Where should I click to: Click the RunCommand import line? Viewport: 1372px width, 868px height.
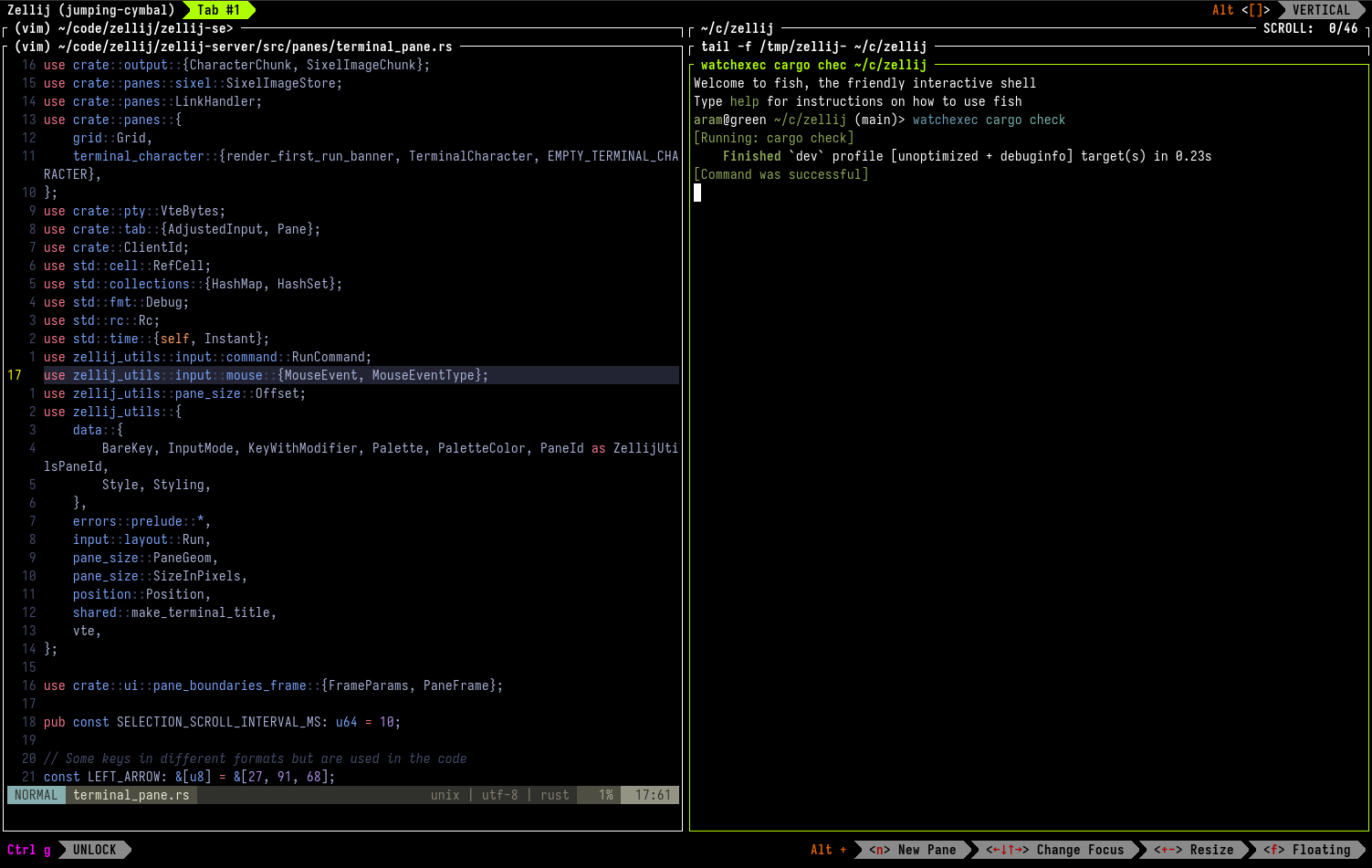click(208, 357)
